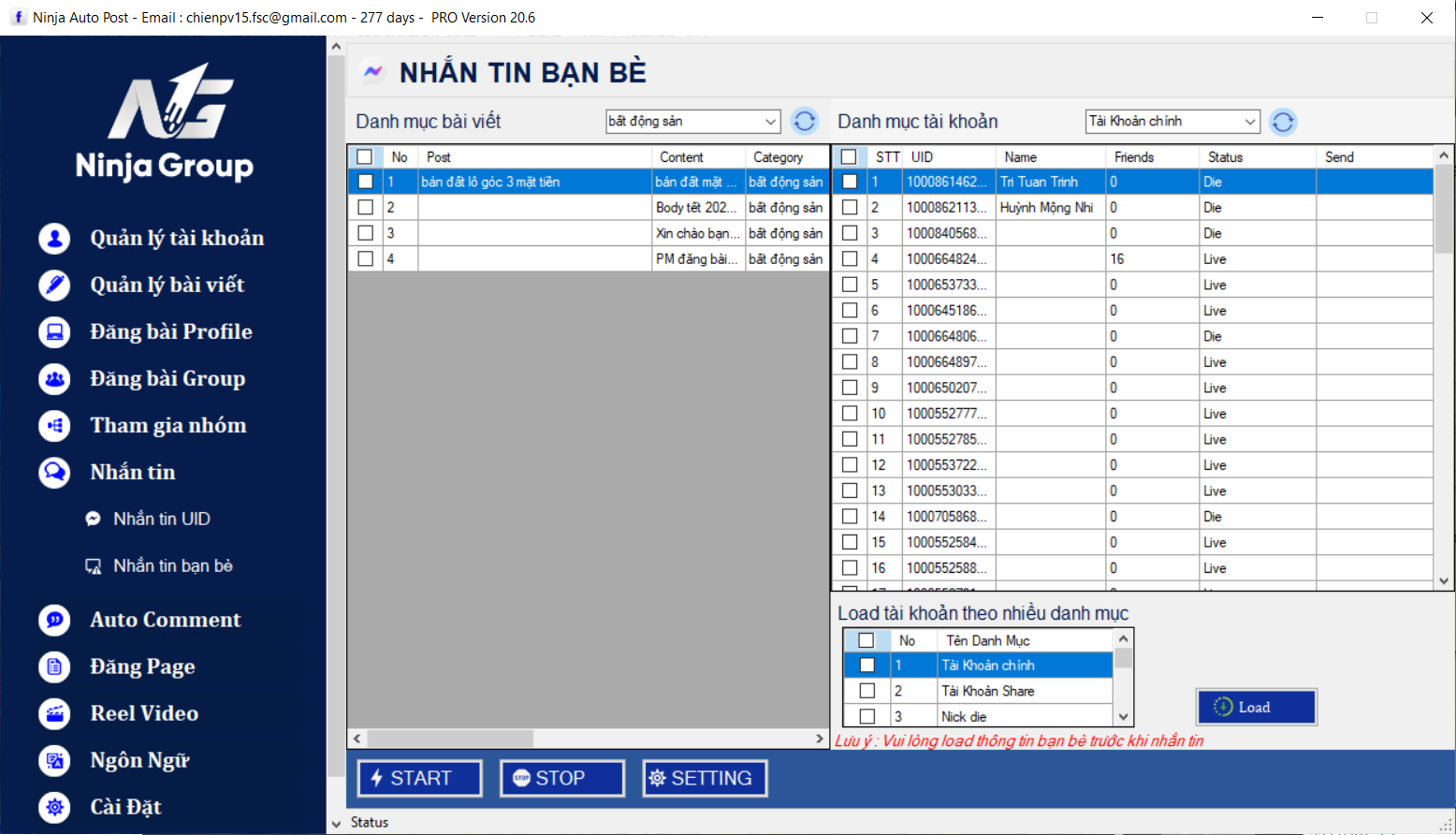Click the Reel Video clapper icon
The image size is (1456, 835).
point(54,713)
